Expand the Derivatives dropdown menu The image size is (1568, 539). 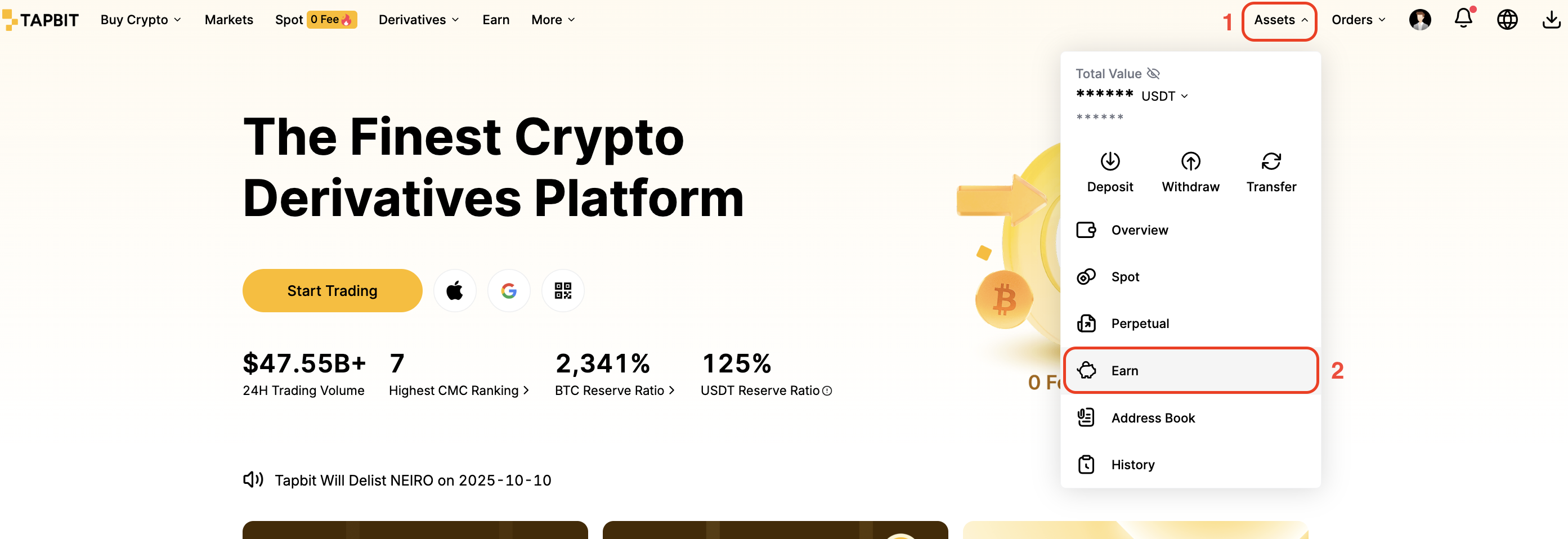[x=419, y=20]
